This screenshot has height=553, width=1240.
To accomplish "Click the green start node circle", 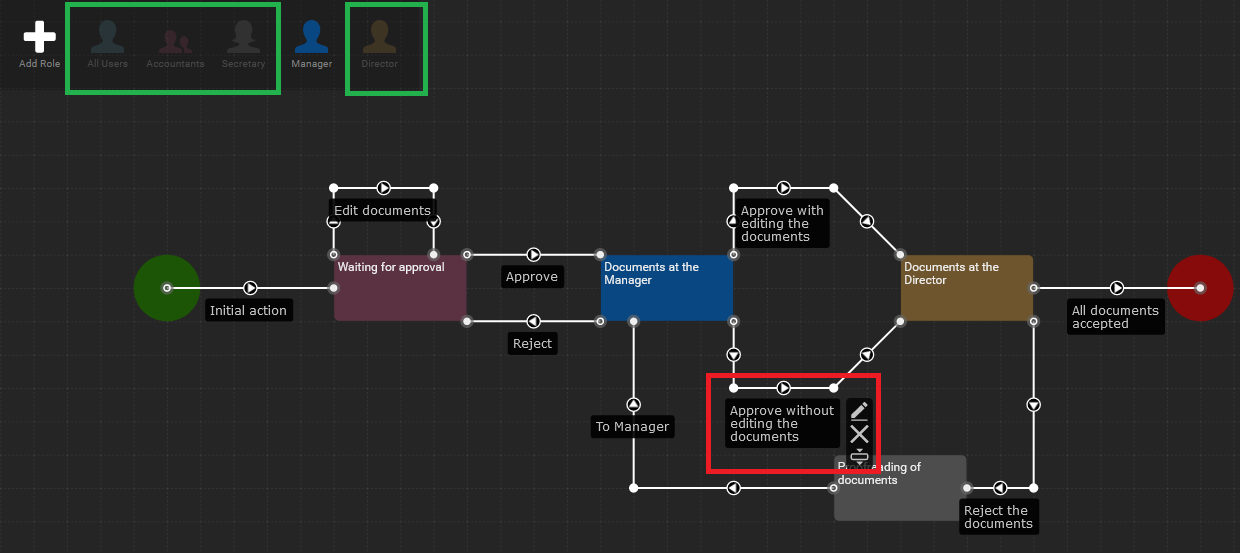I will [x=166, y=288].
